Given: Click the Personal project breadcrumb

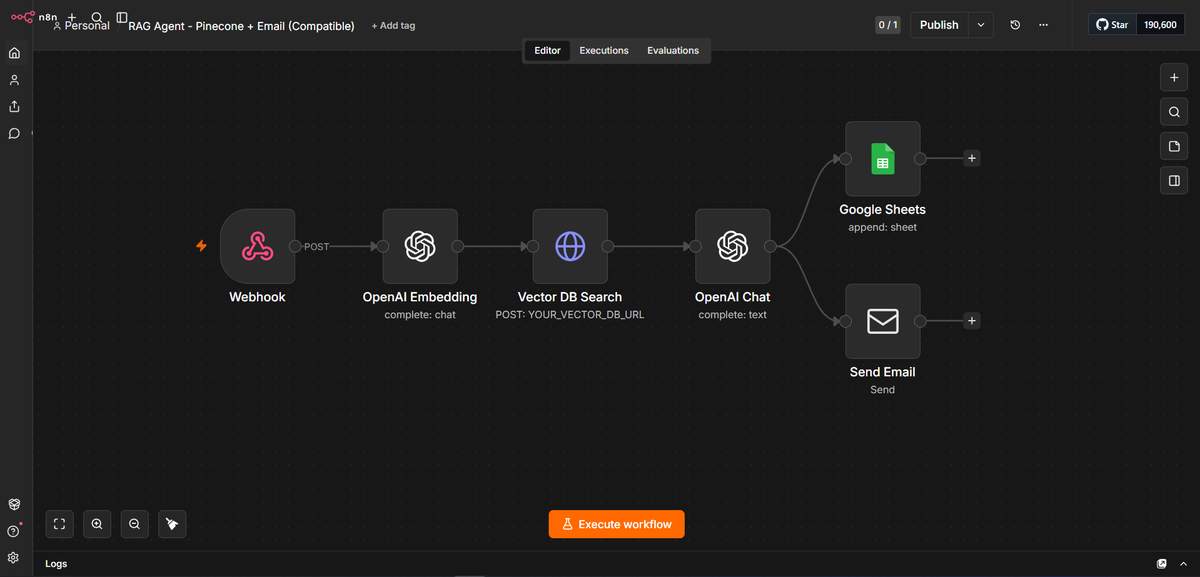Looking at the screenshot, I should 81,26.
